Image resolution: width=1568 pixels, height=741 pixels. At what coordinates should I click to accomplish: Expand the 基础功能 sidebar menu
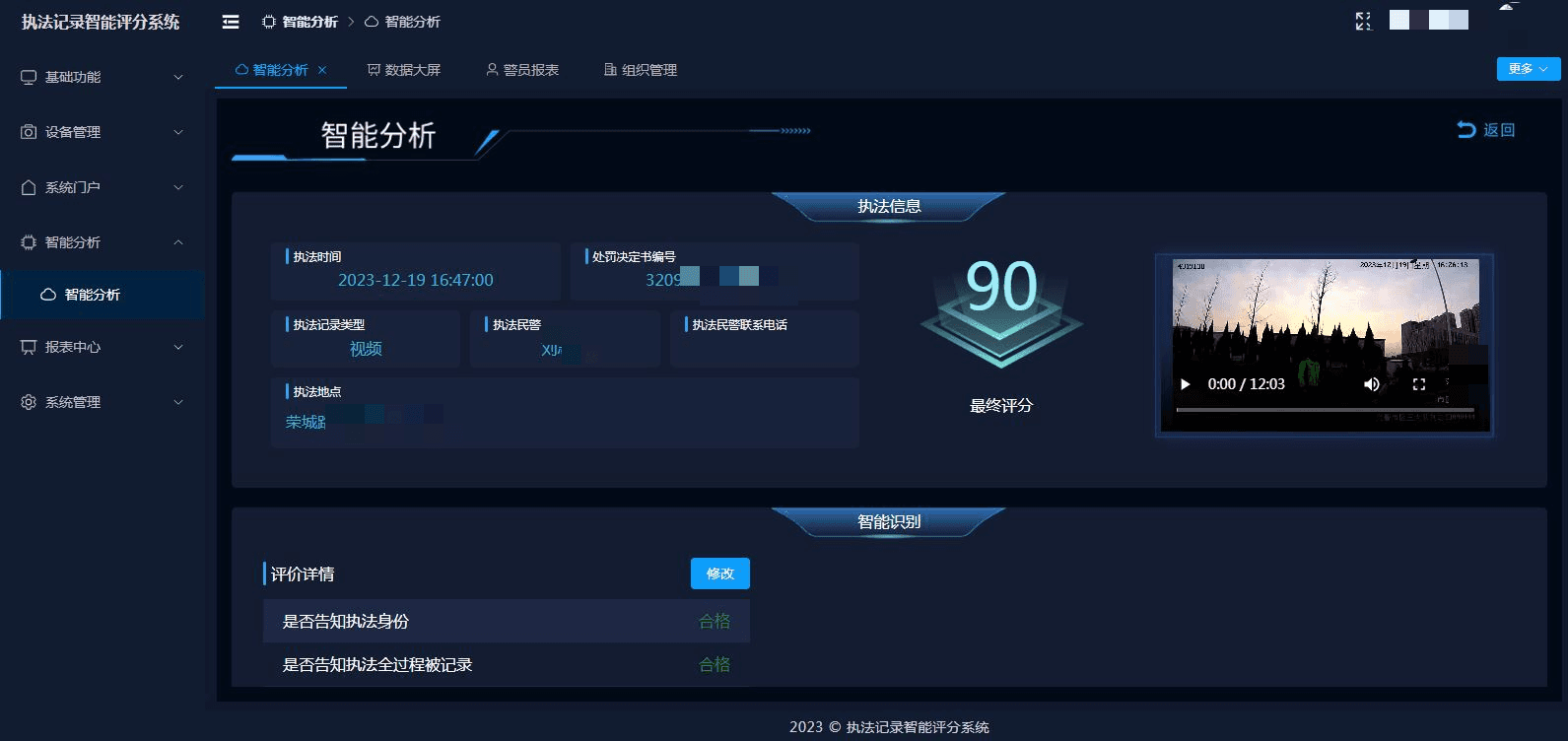click(99, 77)
